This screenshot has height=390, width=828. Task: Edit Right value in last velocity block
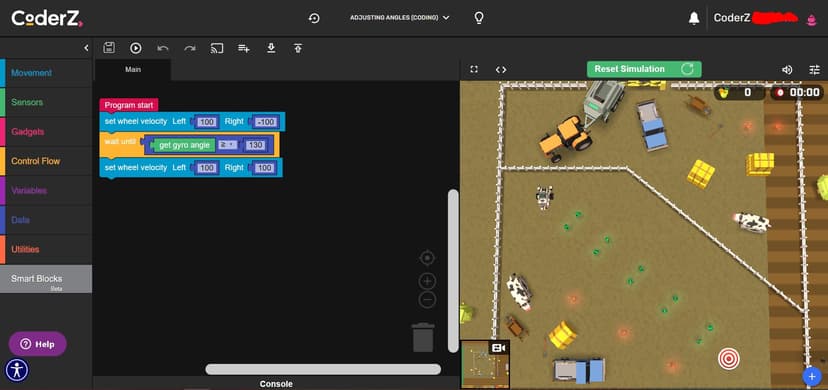pyautogui.click(x=264, y=168)
